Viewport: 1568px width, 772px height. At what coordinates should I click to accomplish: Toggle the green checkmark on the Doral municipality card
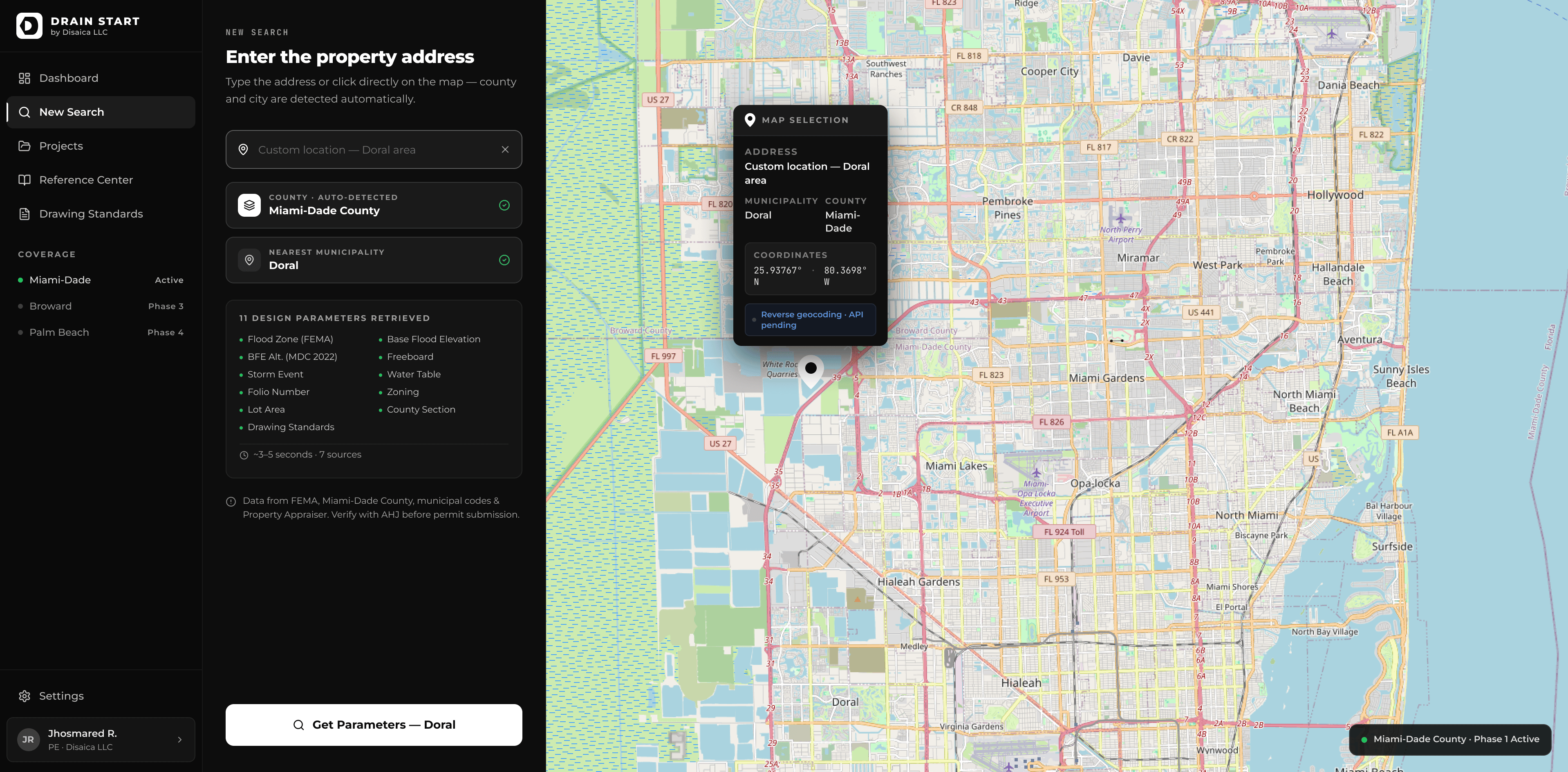coord(504,259)
